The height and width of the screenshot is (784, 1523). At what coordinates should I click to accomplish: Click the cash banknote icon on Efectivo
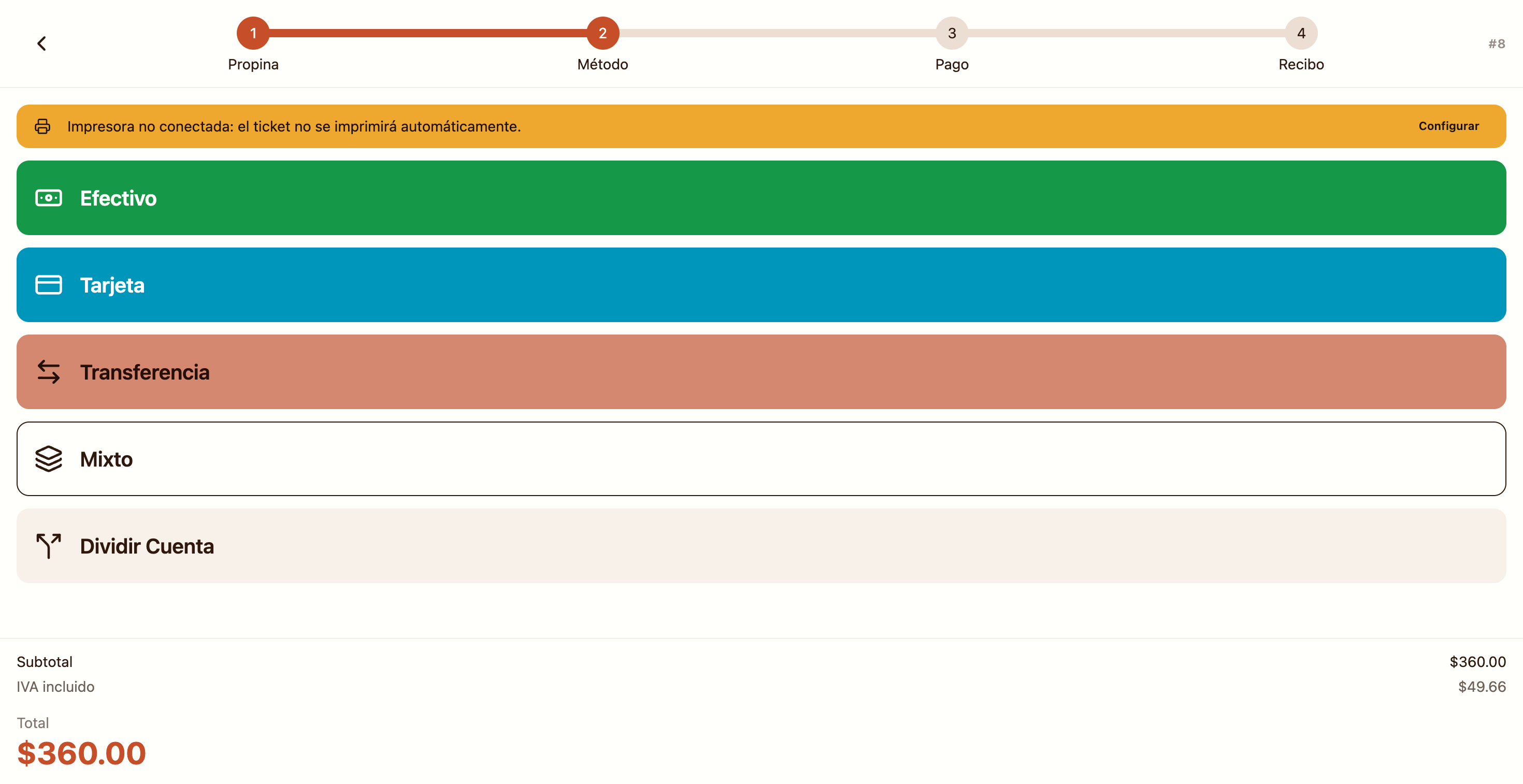click(x=49, y=198)
